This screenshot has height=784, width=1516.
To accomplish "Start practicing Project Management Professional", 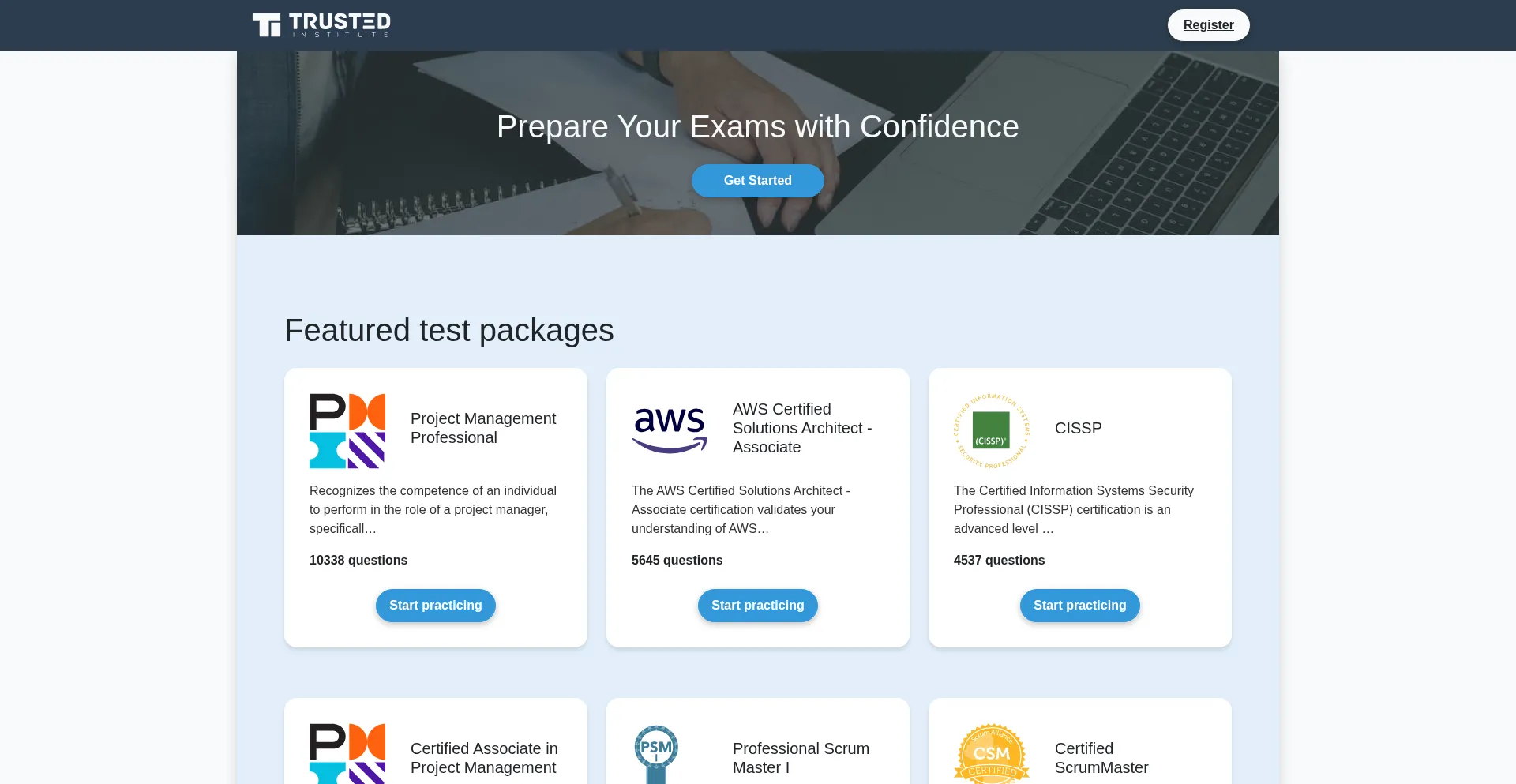I will tap(435, 606).
